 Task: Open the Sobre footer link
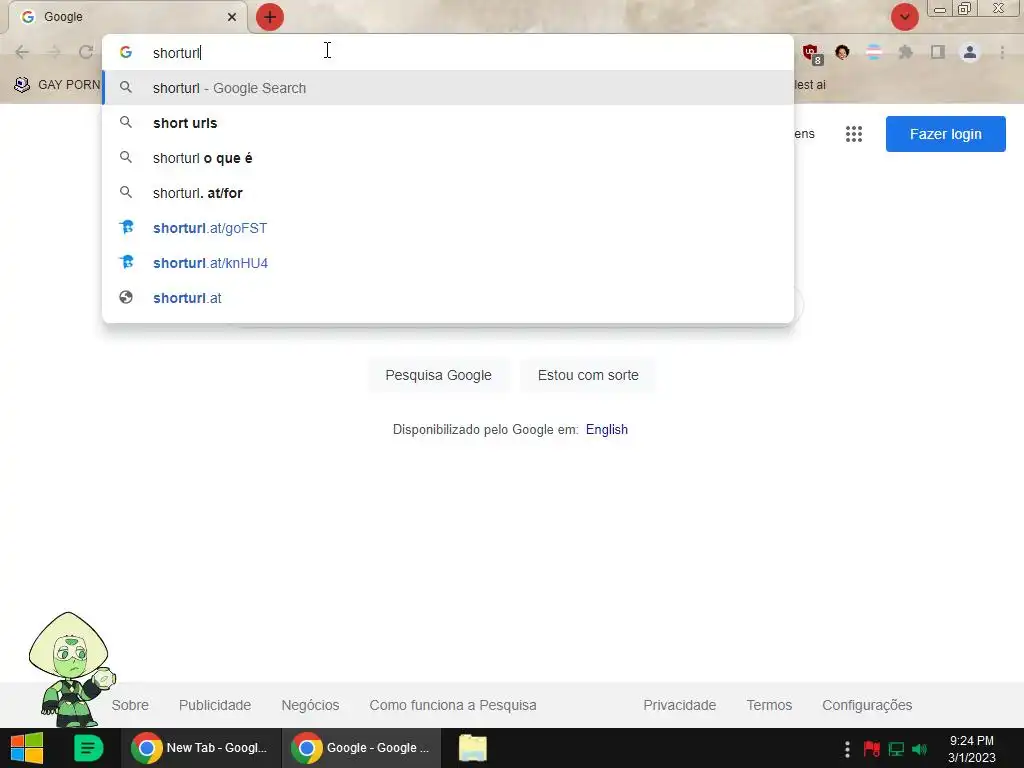(x=130, y=705)
